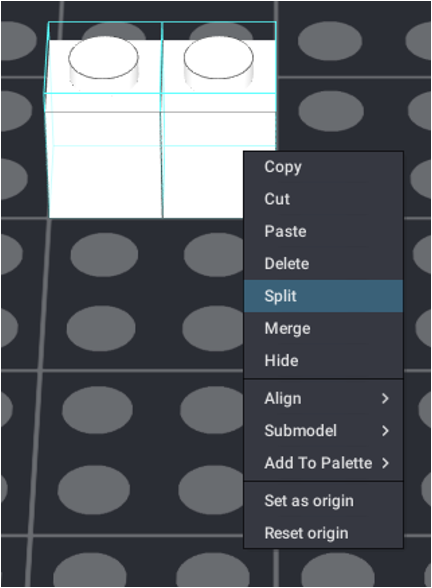Choose Reset origin from the menu
Image resolution: width=432 pixels, height=588 pixels.
pos(323,533)
